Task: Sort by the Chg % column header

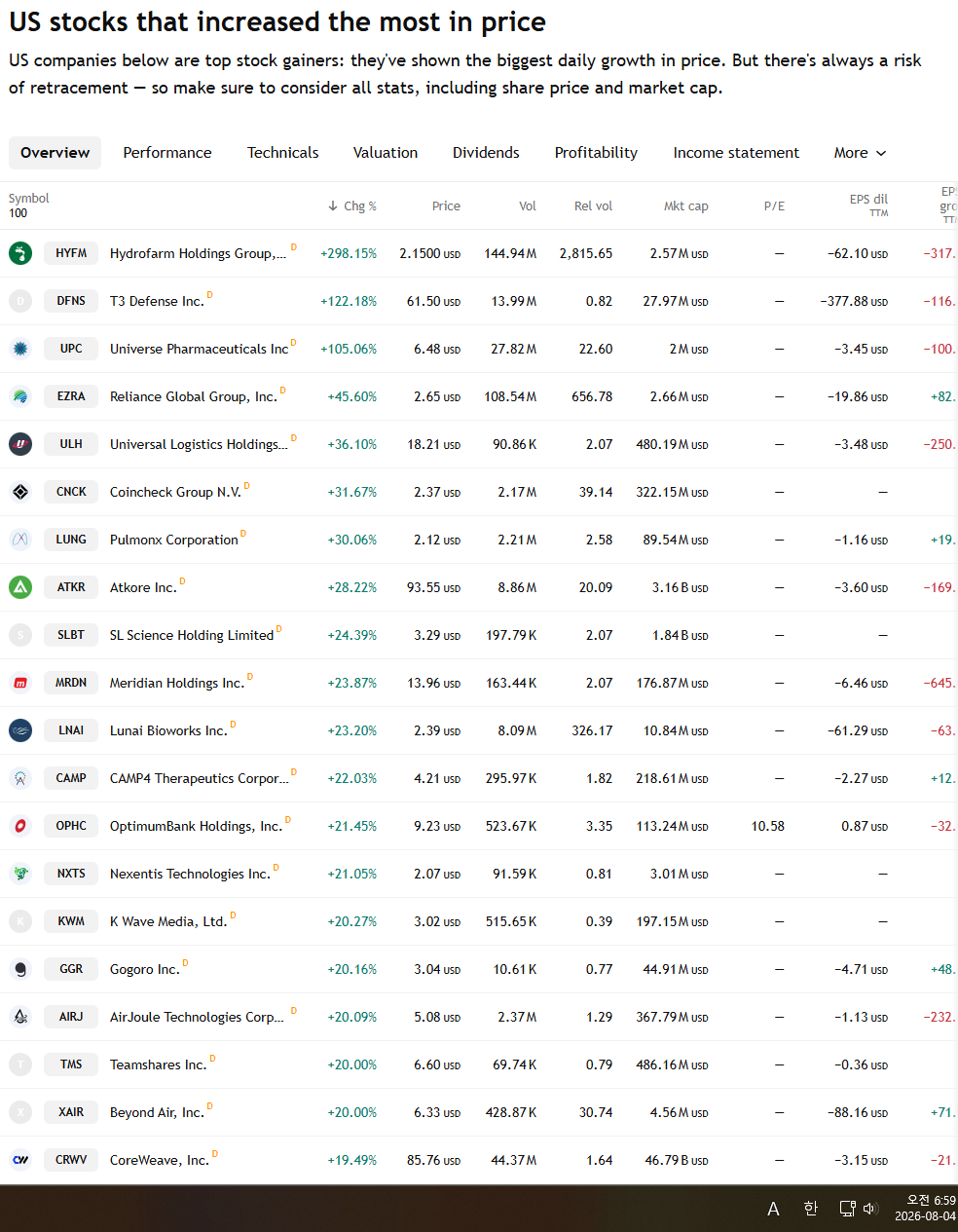Action: [352, 205]
